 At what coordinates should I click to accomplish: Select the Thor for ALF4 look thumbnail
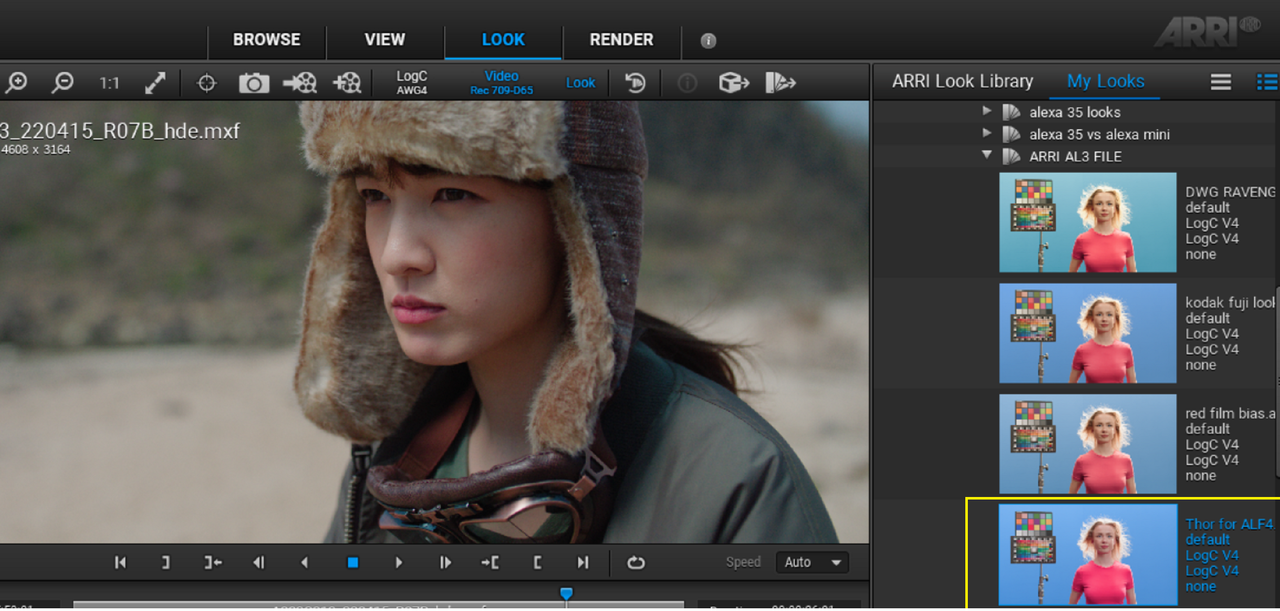(1088, 553)
